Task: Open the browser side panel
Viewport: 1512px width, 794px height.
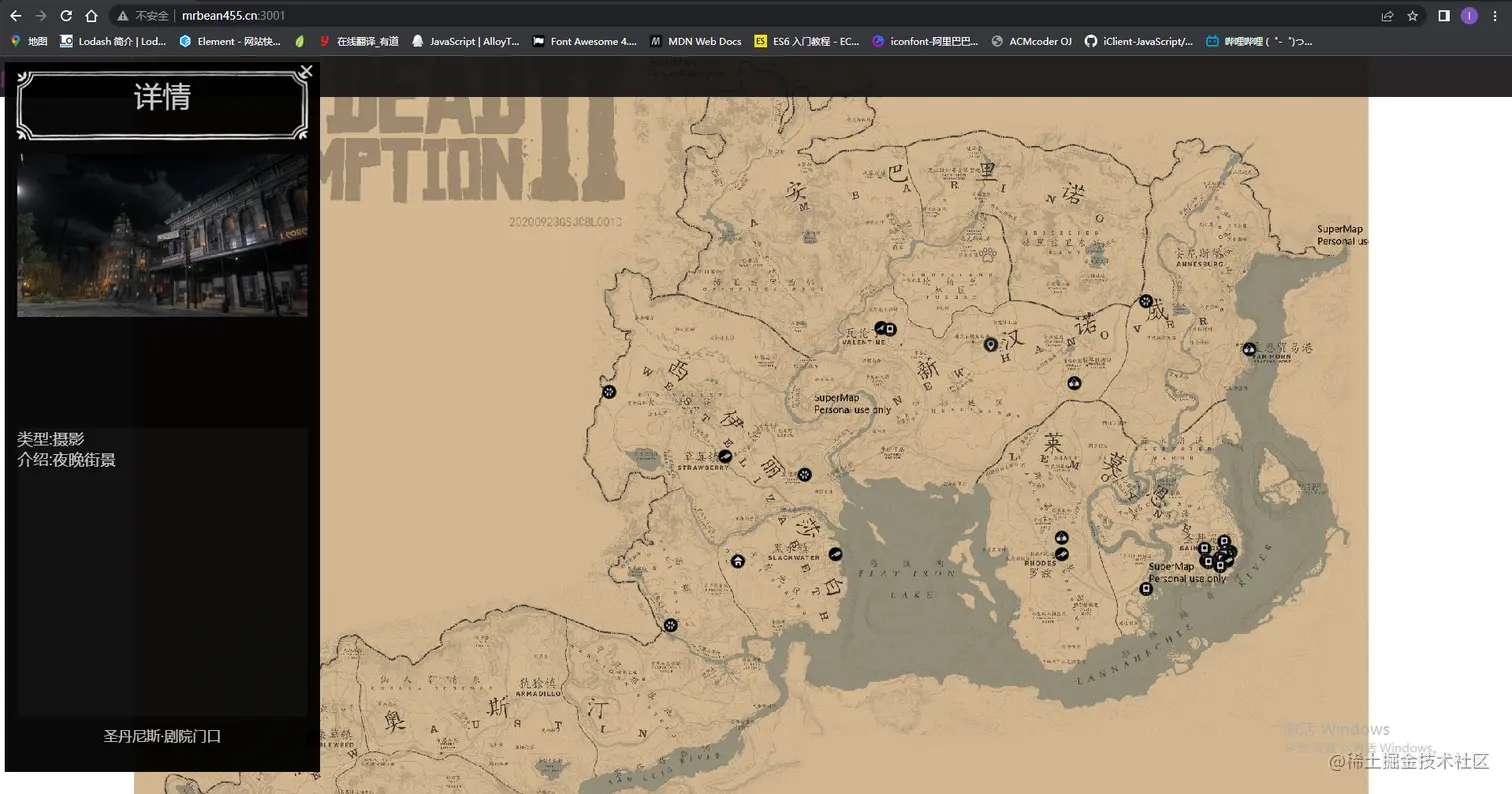Action: (1444, 16)
